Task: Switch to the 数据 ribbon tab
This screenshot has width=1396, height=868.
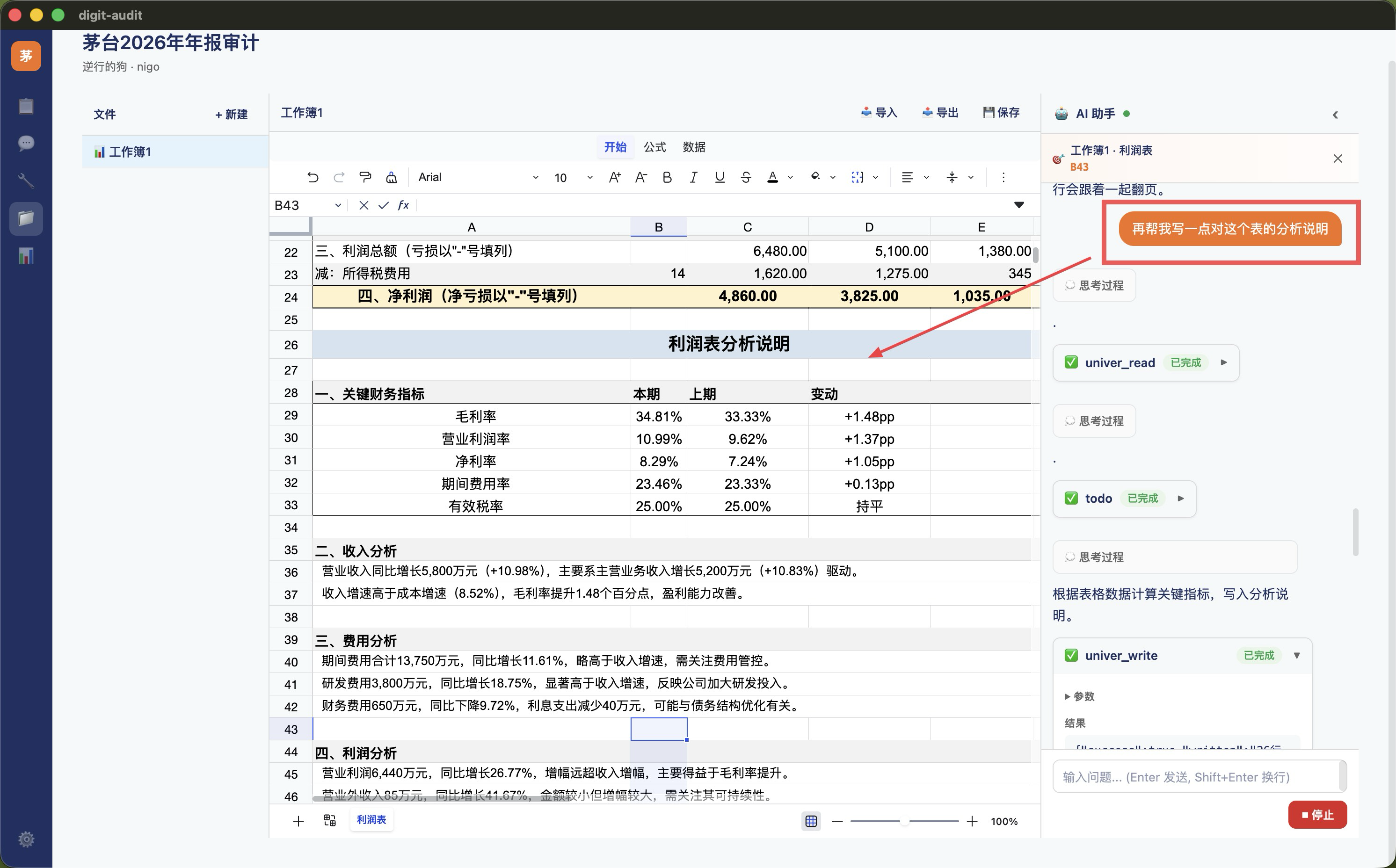Action: click(694, 147)
